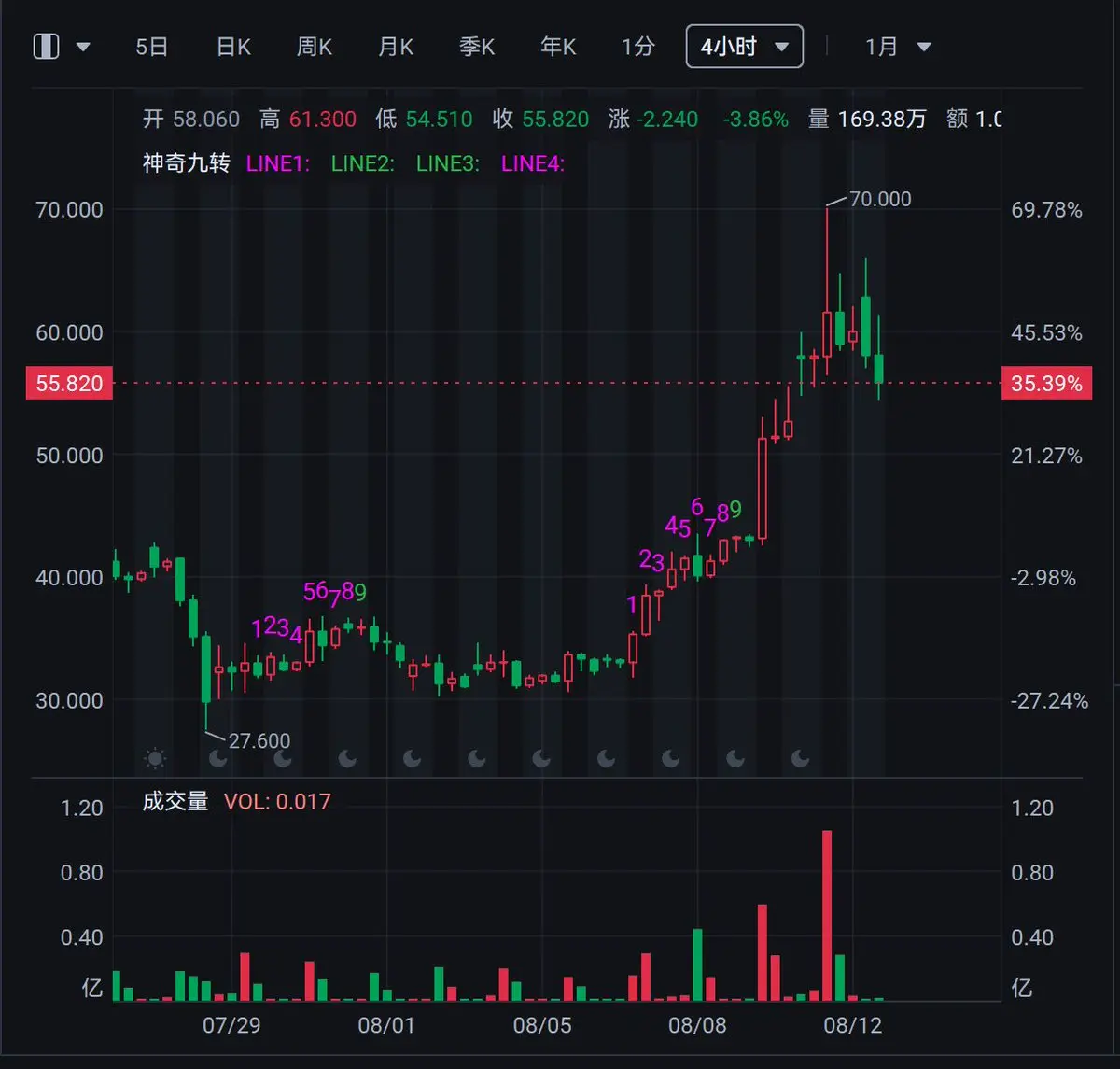Click the VOL: 0.017 value

pyautogui.click(x=277, y=801)
